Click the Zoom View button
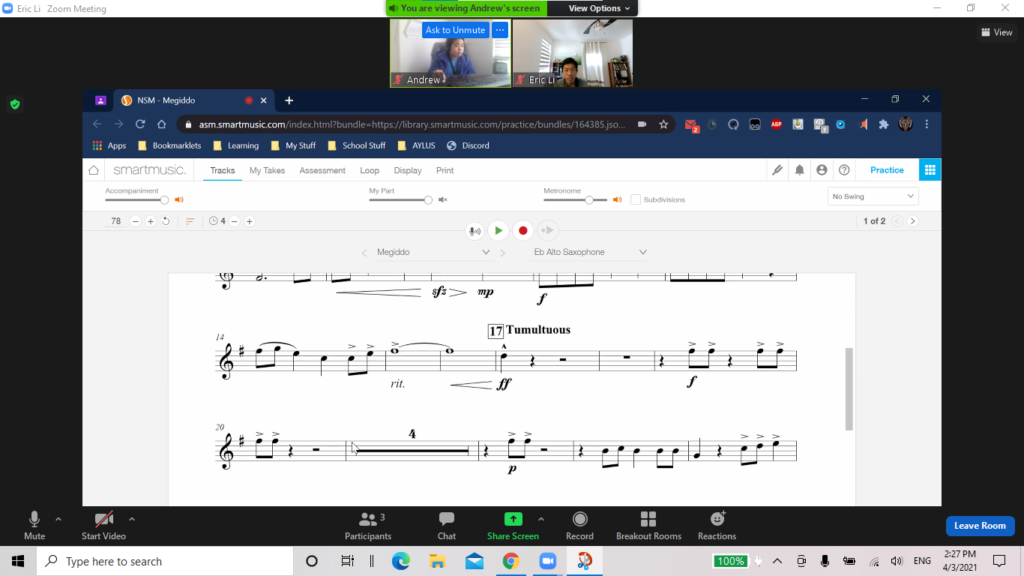 tap(997, 32)
